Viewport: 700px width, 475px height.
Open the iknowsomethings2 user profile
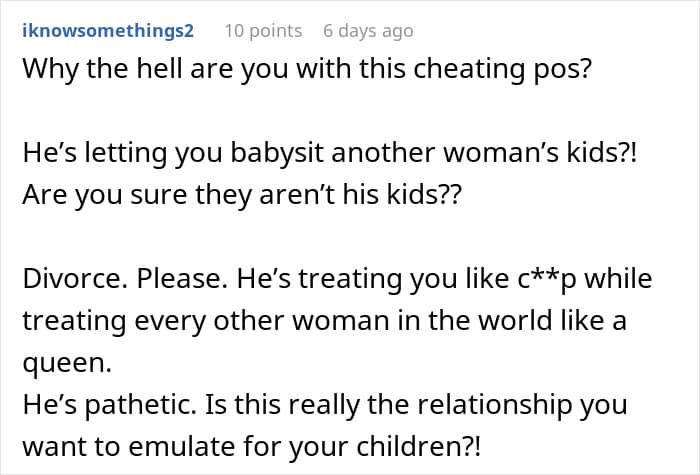tap(106, 31)
